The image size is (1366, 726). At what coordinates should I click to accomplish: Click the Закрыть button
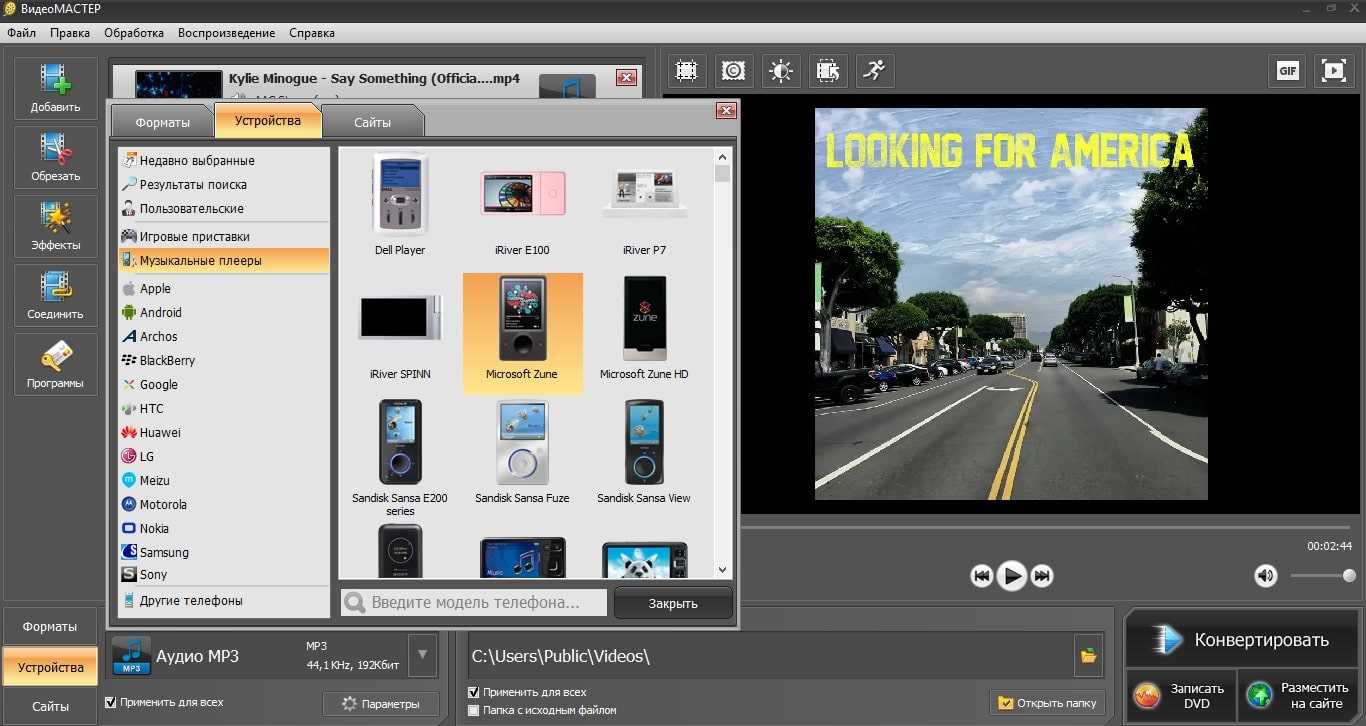pos(673,603)
